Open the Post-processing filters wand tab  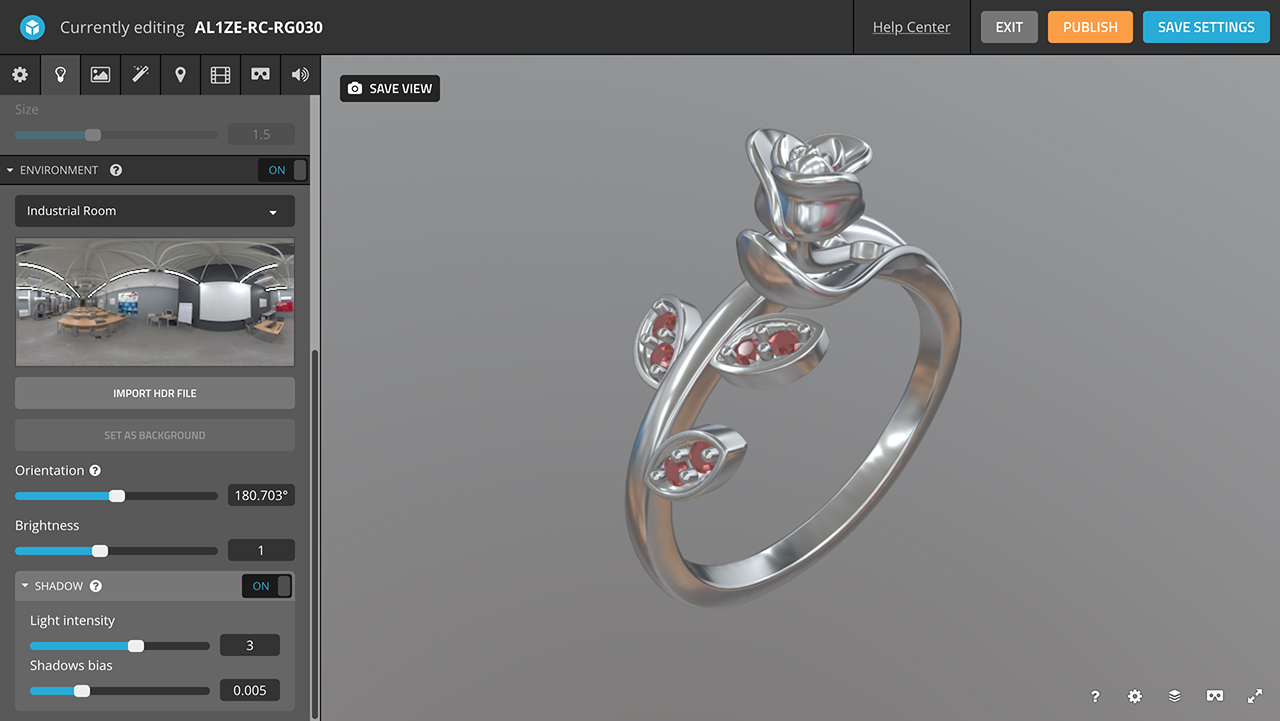[x=140, y=75]
